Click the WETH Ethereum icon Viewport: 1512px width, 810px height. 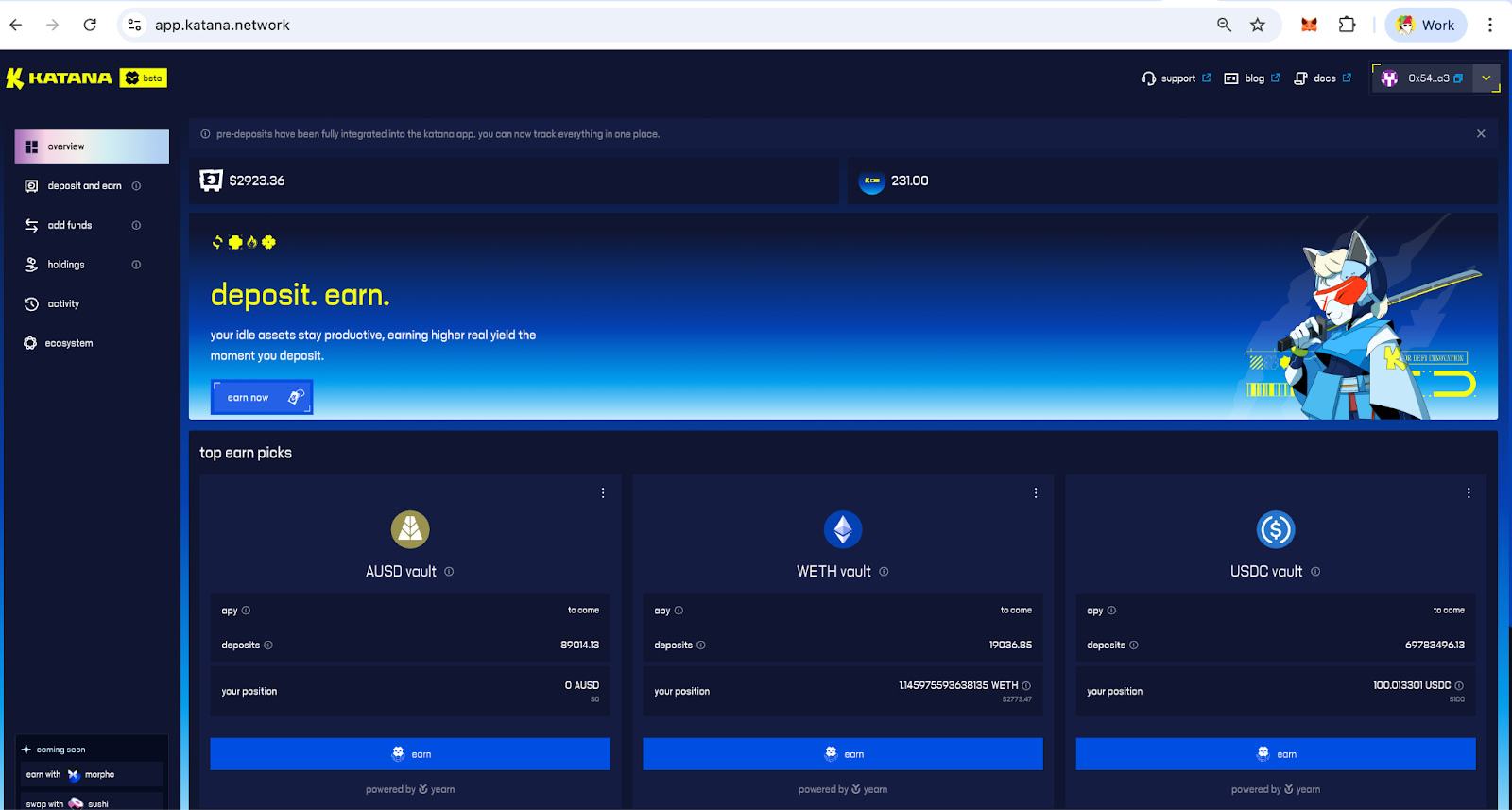click(843, 529)
